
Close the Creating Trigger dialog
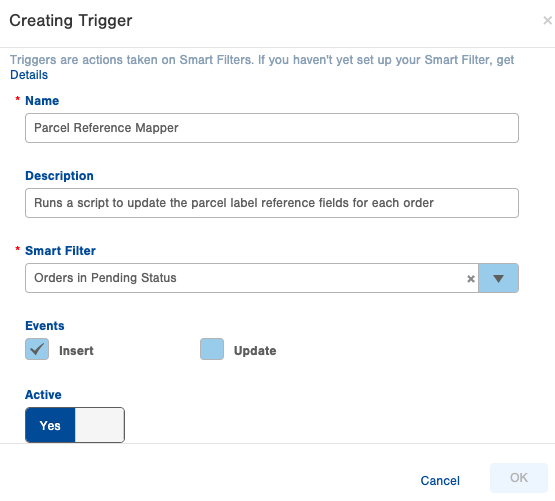tap(548, 21)
